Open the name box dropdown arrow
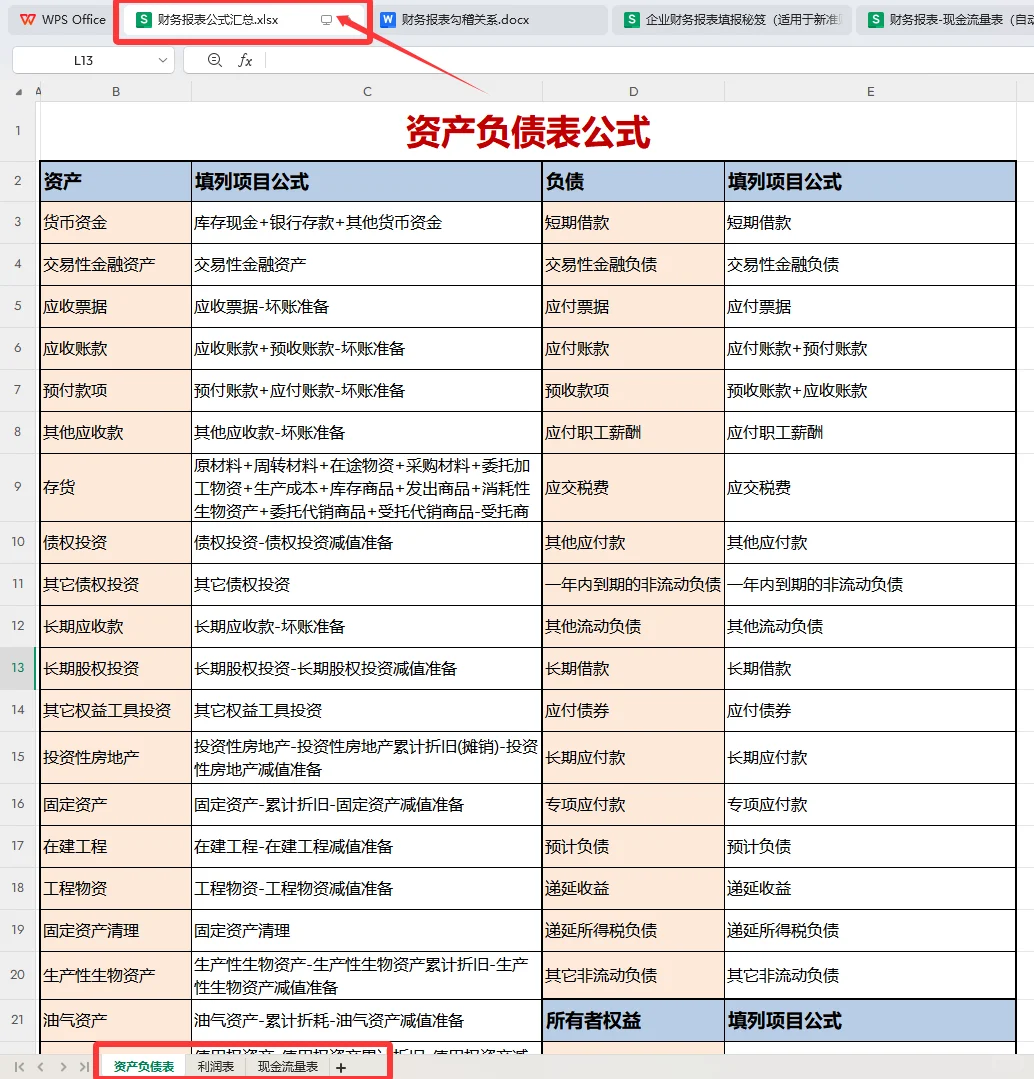This screenshot has height=1079, width=1034. 163,61
